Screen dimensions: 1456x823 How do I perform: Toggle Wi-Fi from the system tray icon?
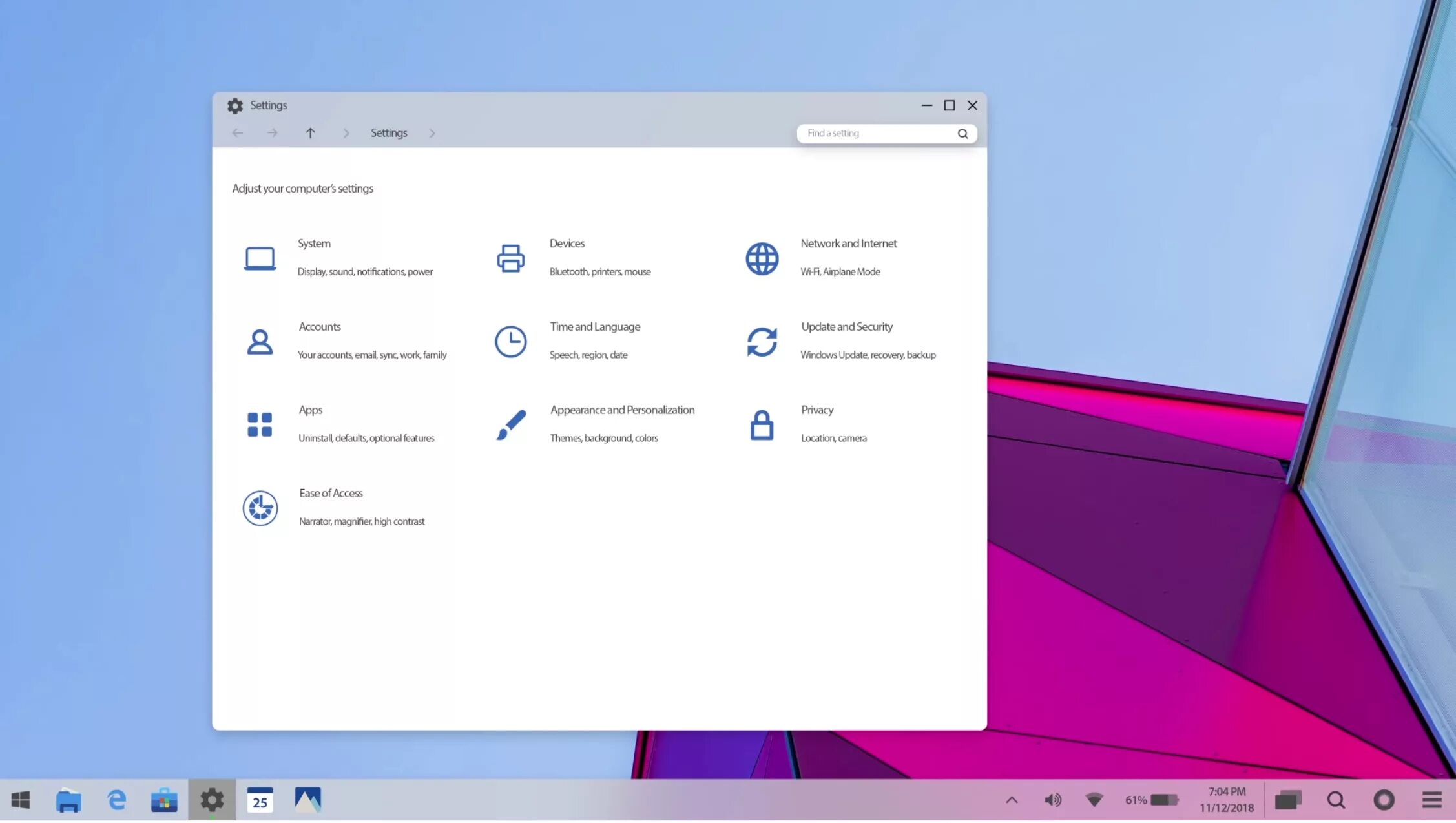click(x=1094, y=800)
